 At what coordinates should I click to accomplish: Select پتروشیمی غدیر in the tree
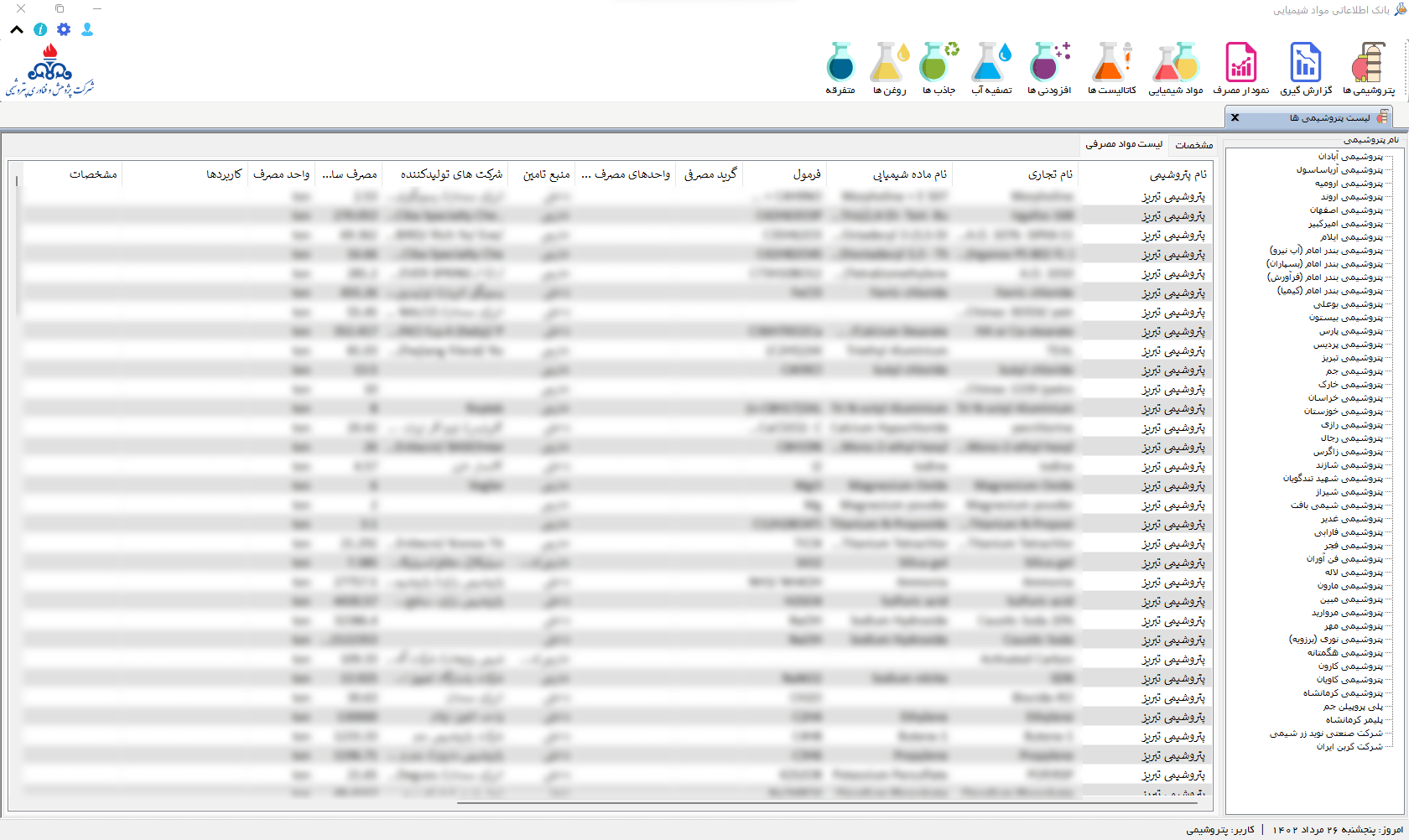1351,519
